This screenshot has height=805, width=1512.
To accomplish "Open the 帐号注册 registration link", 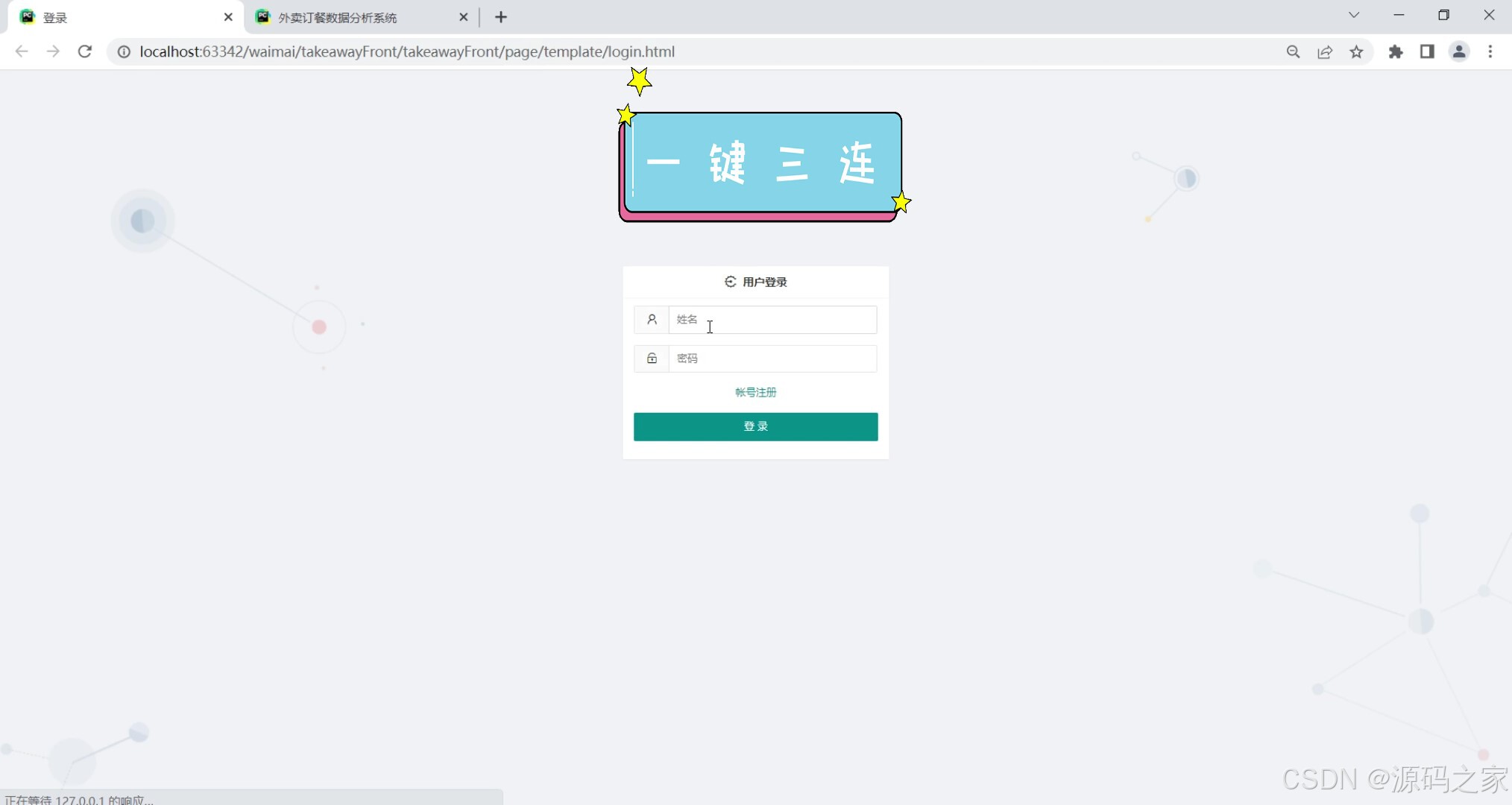I will [755, 391].
